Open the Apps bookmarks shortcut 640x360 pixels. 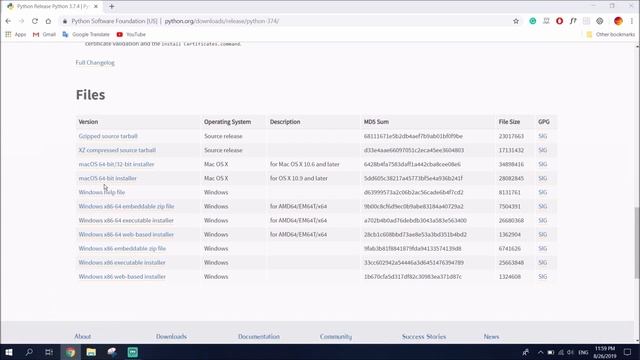pos(16,35)
